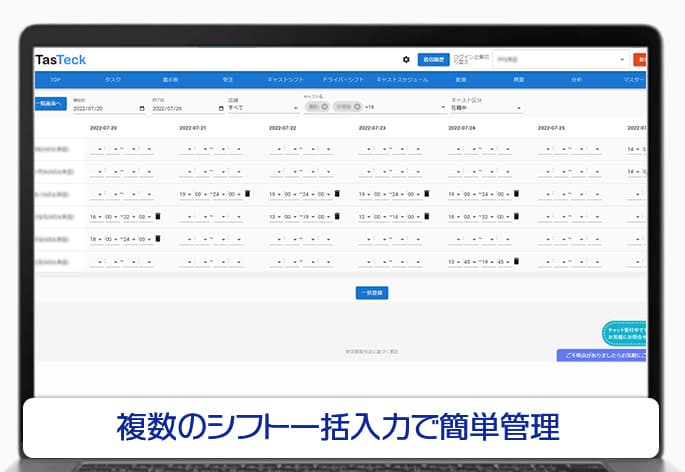Screen dimensions: 685x472
Task: Delete sixth row's 13:45 shift on 2022-07-24
Action: click(516, 262)
